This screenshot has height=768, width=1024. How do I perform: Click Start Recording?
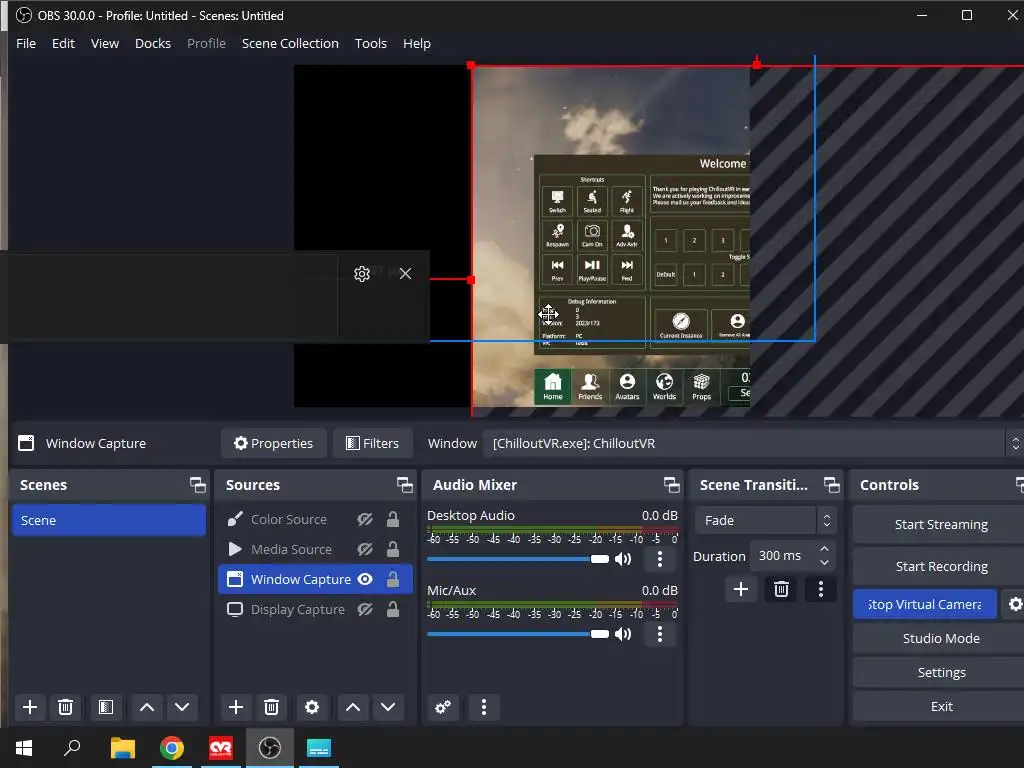click(940, 566)
